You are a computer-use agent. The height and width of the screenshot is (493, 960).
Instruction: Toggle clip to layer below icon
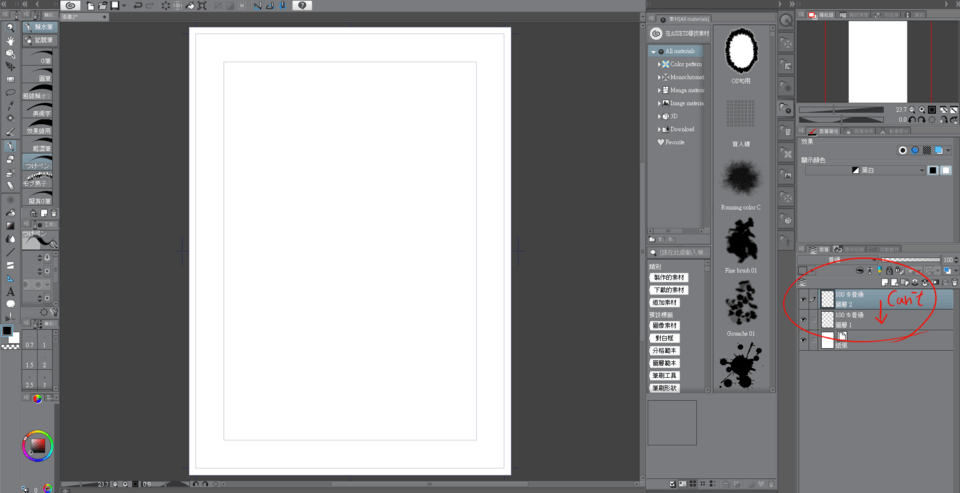coord(860,270)
